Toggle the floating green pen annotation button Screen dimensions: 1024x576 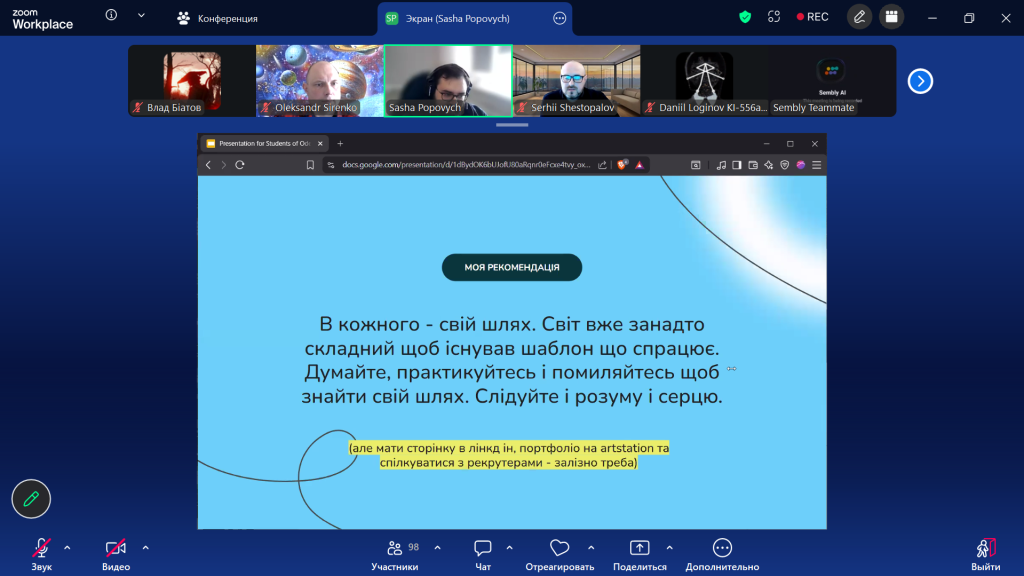coord(31,499)
